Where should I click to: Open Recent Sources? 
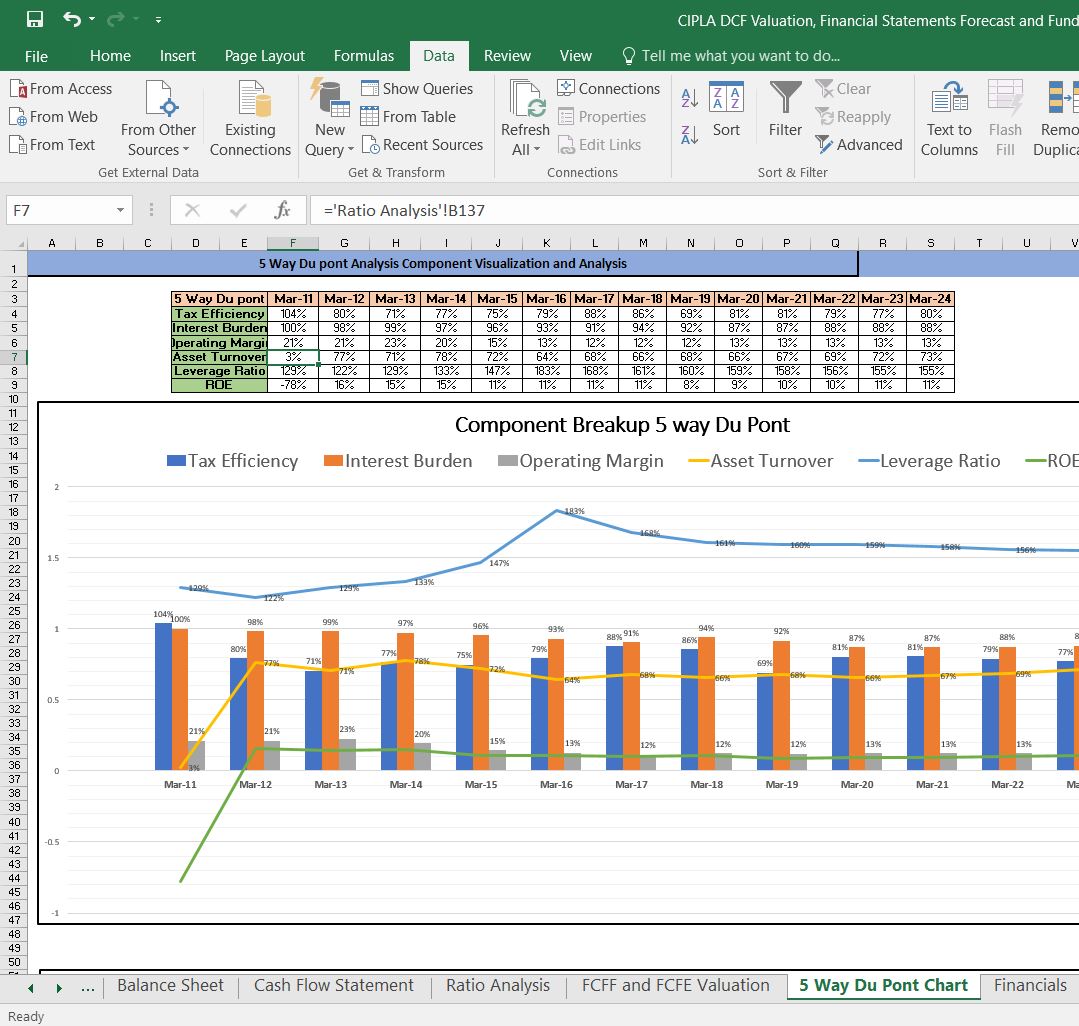(x=423, y=145)
